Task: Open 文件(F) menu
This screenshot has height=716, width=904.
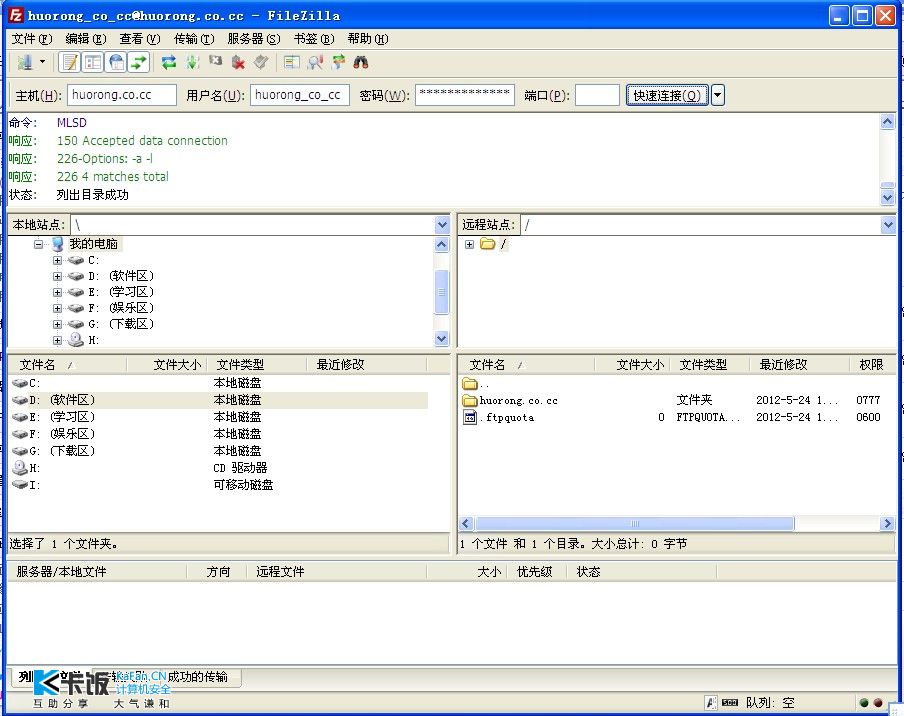Action: pyautogui.click(x=32, y=39)
